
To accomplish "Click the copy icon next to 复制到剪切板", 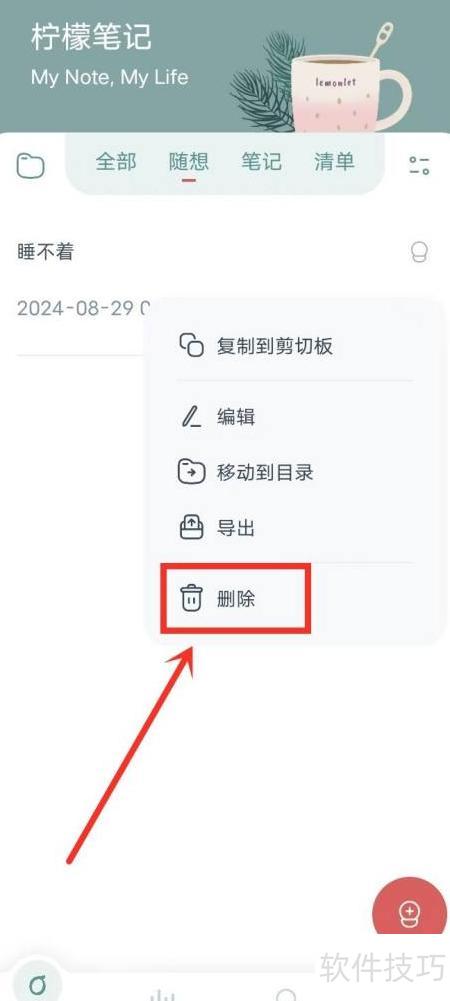I will [x=191, y=345].
